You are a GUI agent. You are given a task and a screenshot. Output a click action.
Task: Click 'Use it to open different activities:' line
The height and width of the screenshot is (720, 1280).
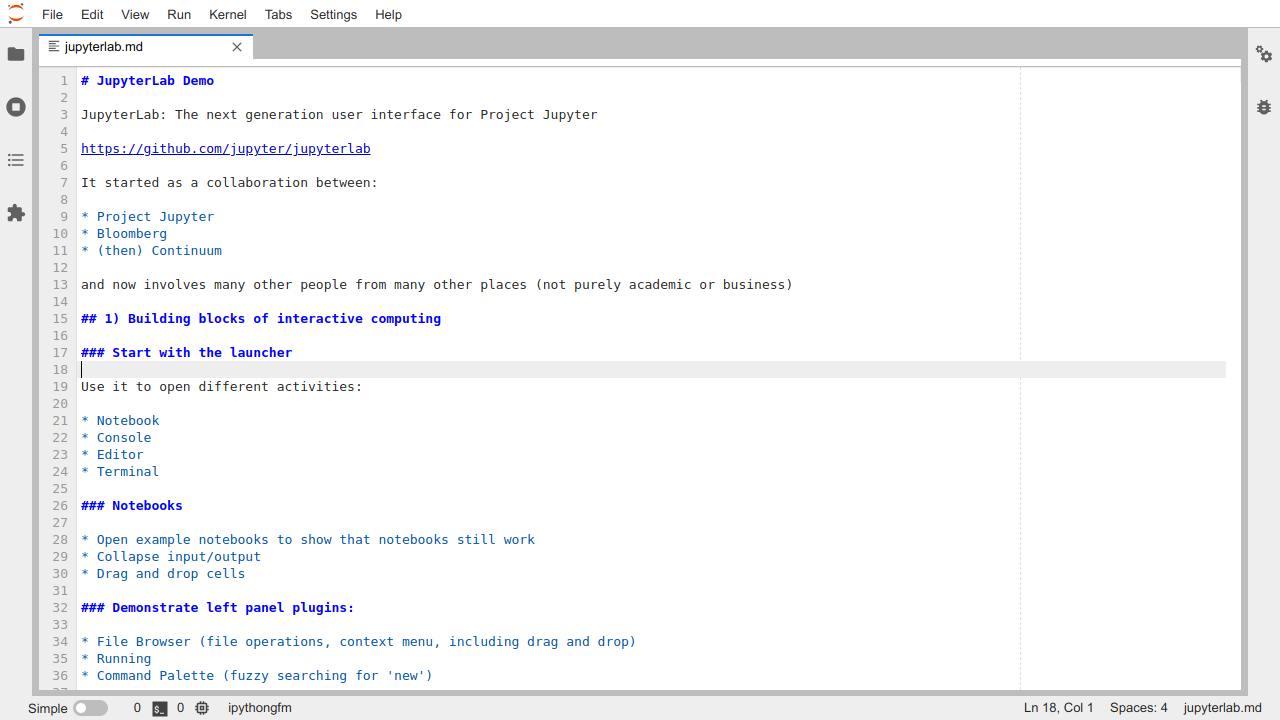point(222,386)
